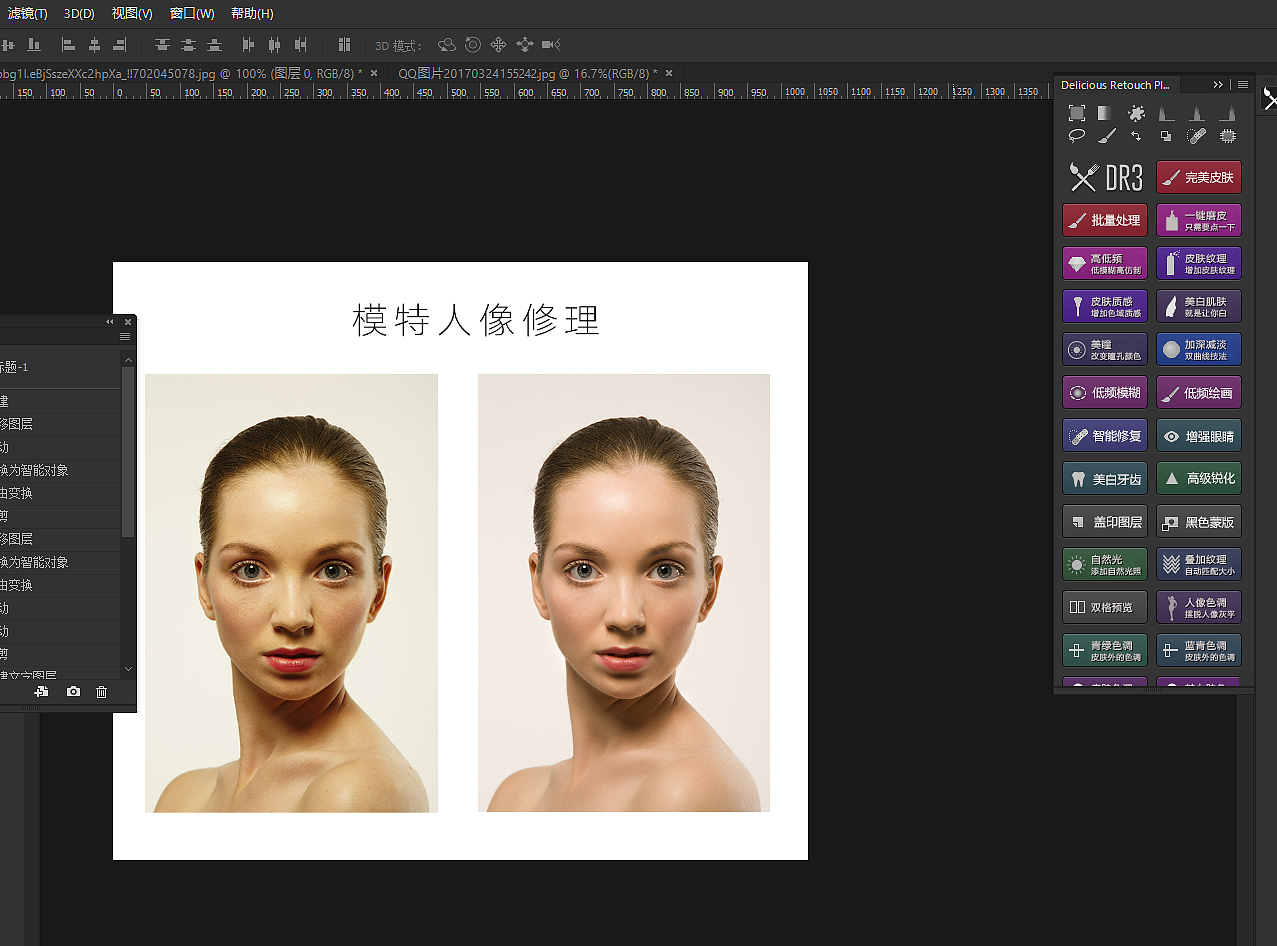Switch to the QQ图片20170324155242.jpg document tab
The height and width of the screenshot is (946, 1277).
[527, 73]
